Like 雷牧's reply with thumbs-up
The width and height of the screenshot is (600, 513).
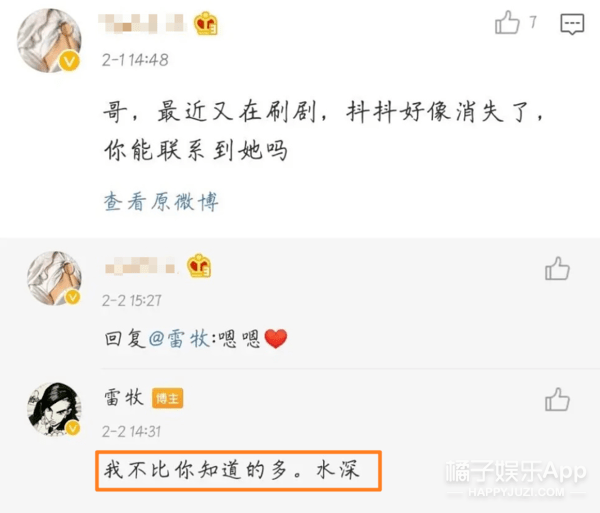557,399
